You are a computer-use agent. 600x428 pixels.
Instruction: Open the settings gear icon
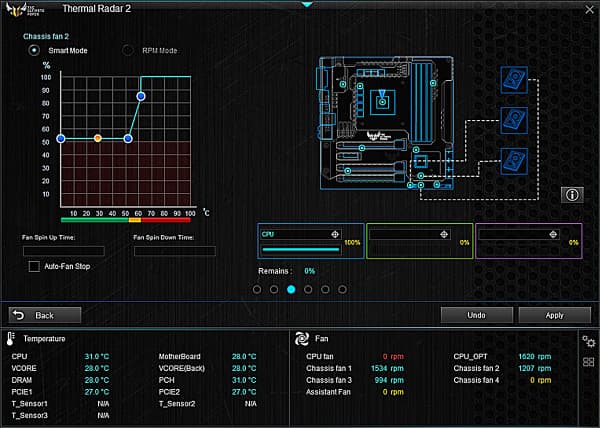click(x=589, y=341)
